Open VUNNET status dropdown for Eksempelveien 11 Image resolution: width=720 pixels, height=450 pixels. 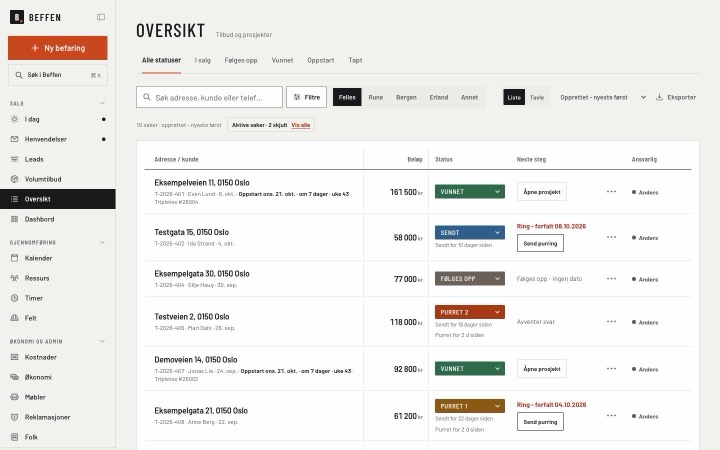(470, 191)
